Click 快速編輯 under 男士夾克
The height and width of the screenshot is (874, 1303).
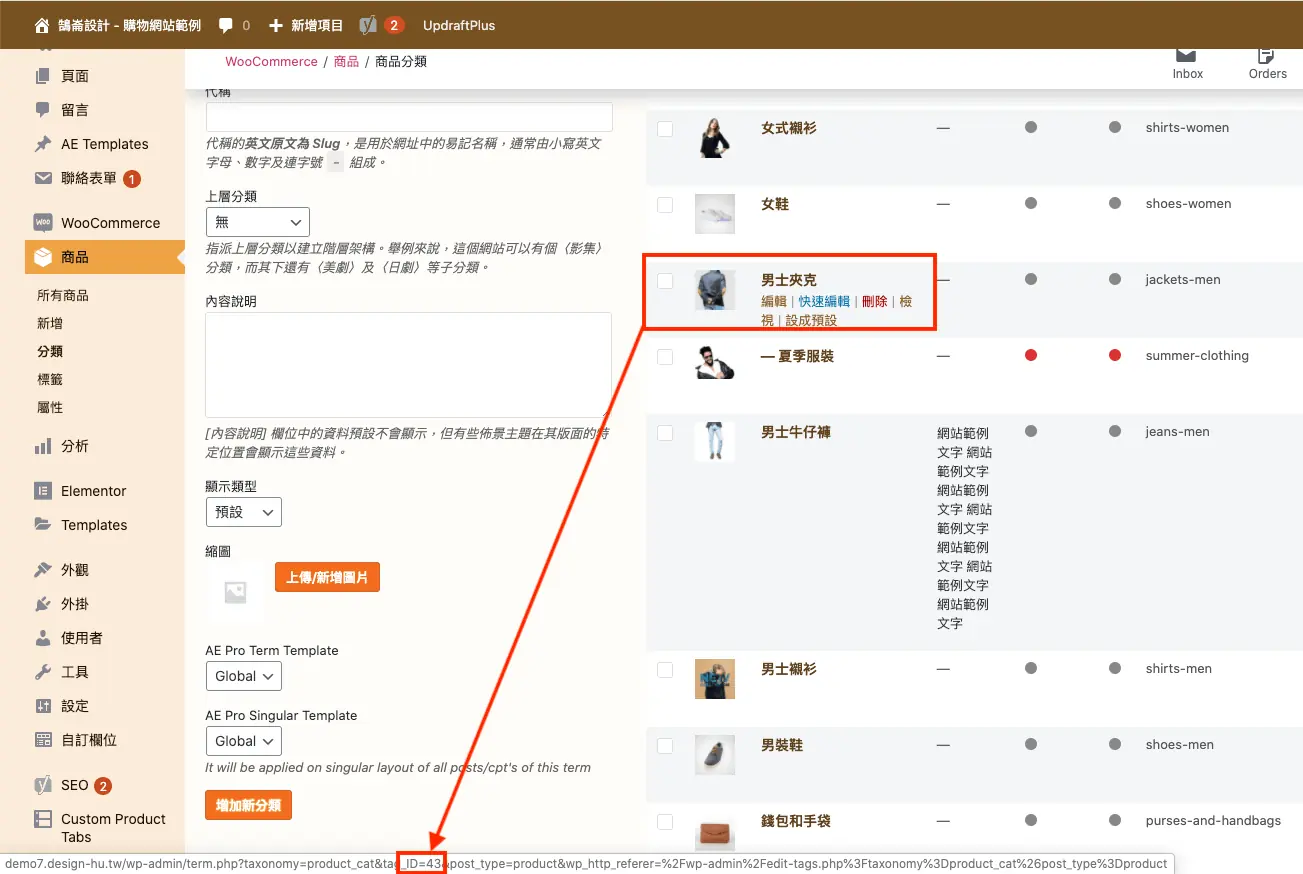point(824,301)
